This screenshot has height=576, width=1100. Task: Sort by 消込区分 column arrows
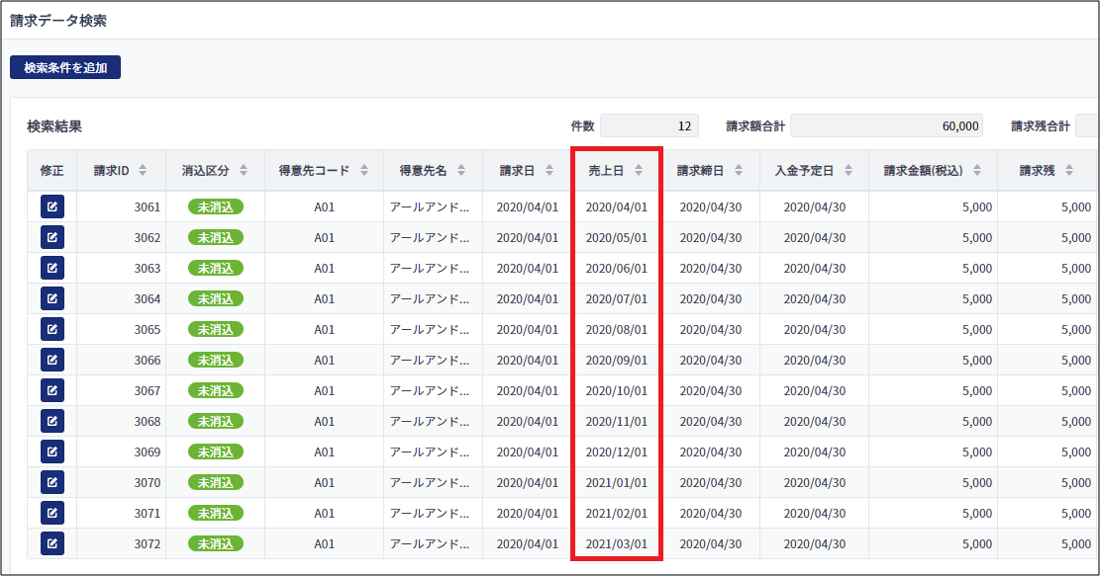243,170
